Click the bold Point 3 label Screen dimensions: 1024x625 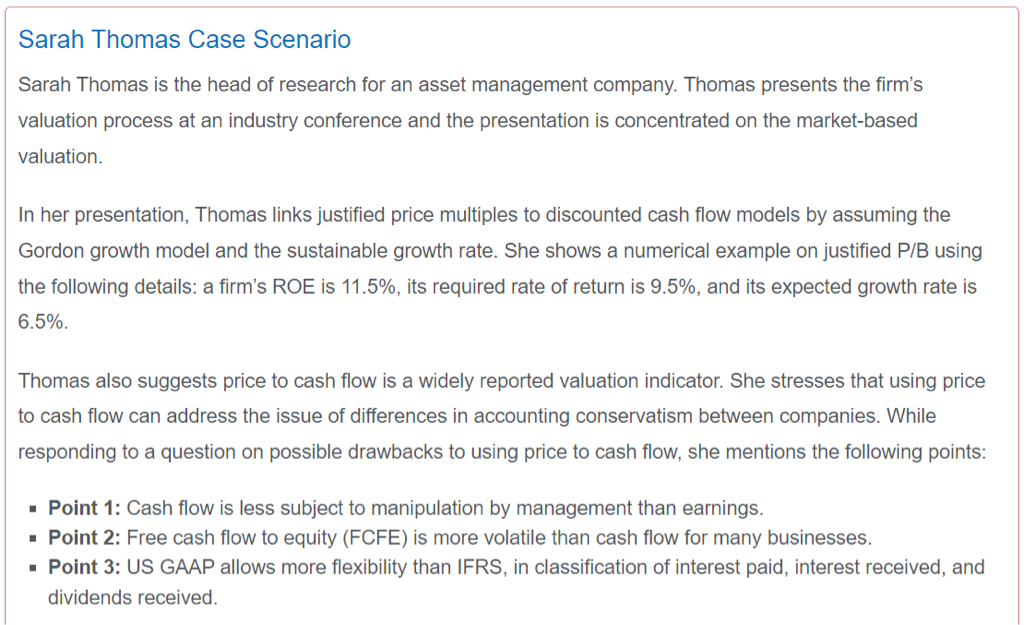84,568
